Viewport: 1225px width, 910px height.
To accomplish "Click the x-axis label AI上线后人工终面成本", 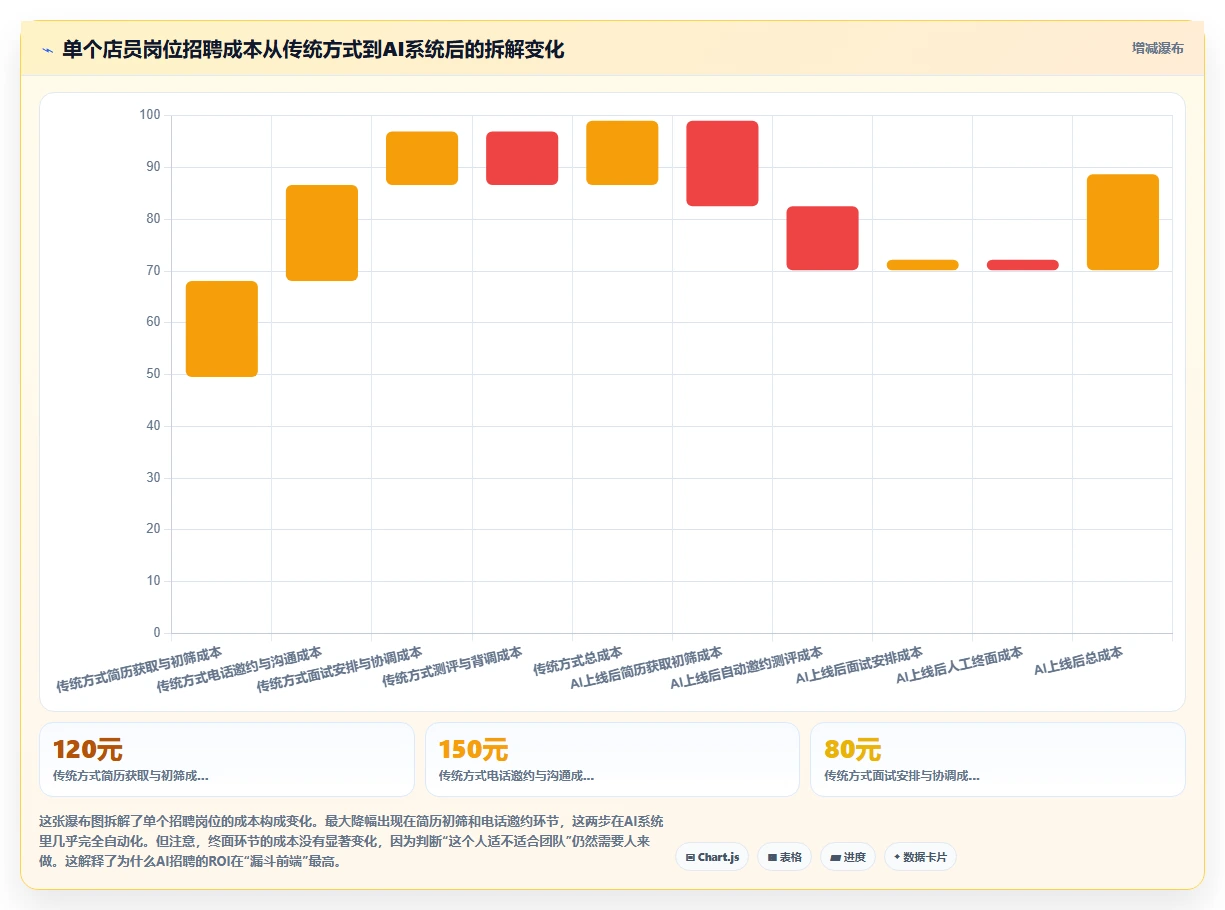I will [960, 666].
